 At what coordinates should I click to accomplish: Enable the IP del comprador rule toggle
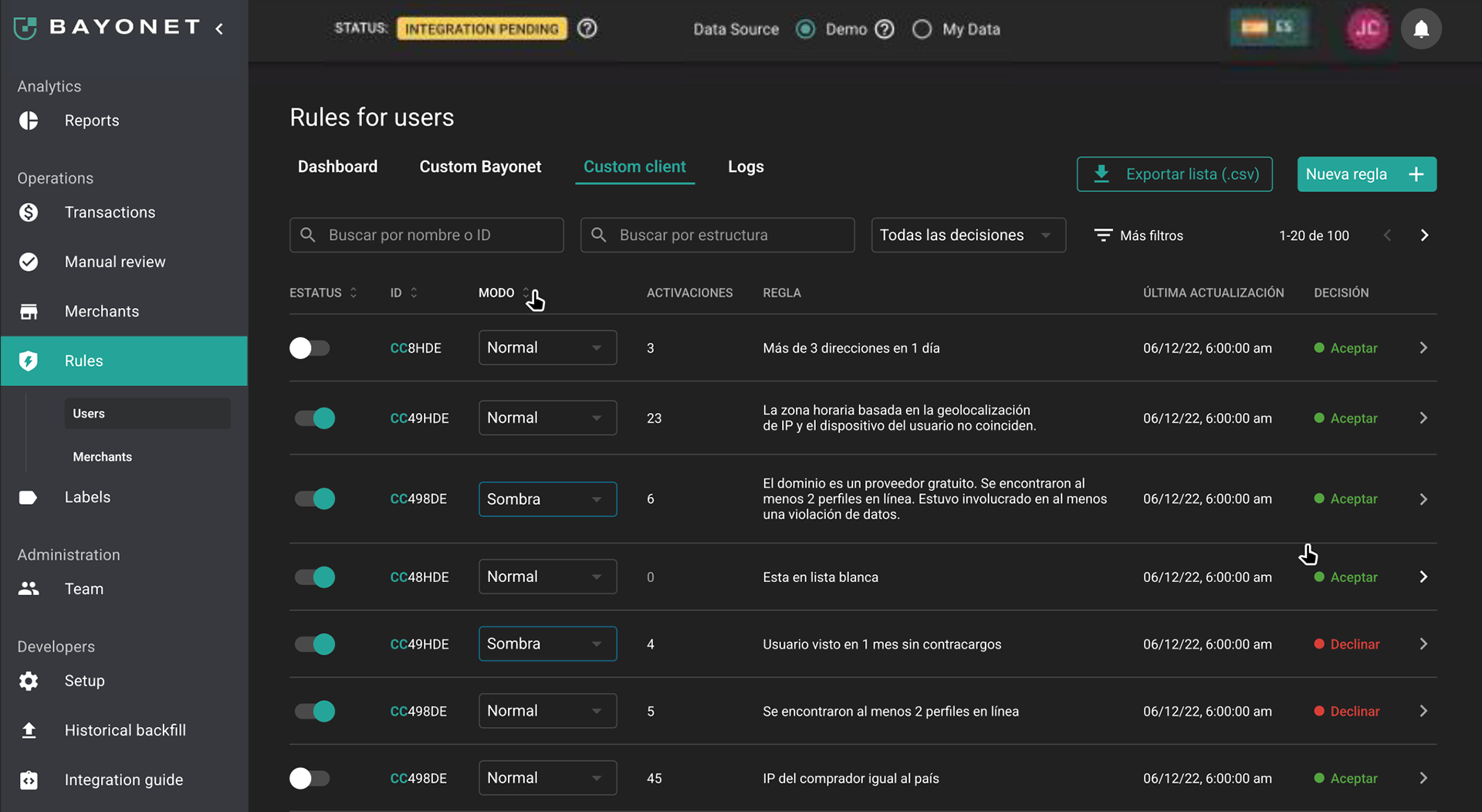[x=310, y=778]
